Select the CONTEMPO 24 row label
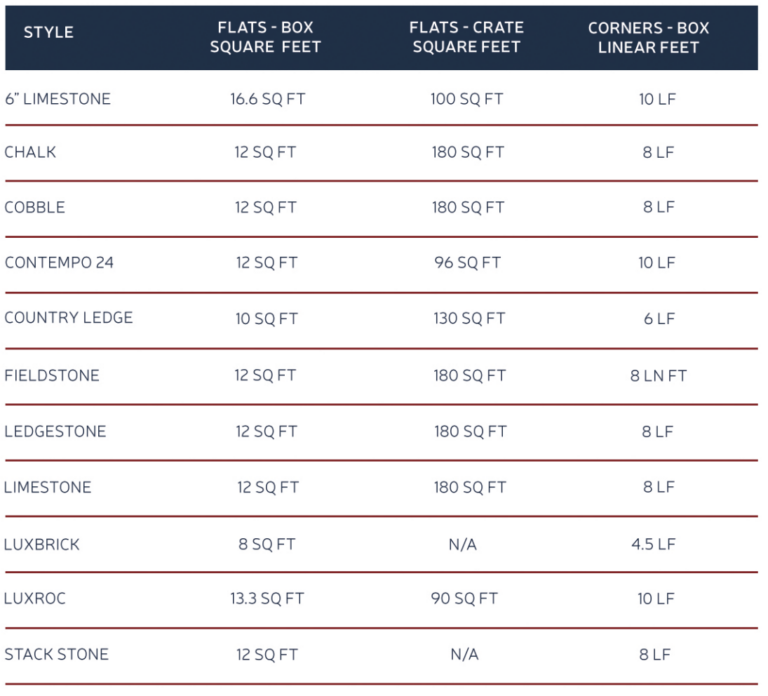The image size is (768, 696). point(59,263)
